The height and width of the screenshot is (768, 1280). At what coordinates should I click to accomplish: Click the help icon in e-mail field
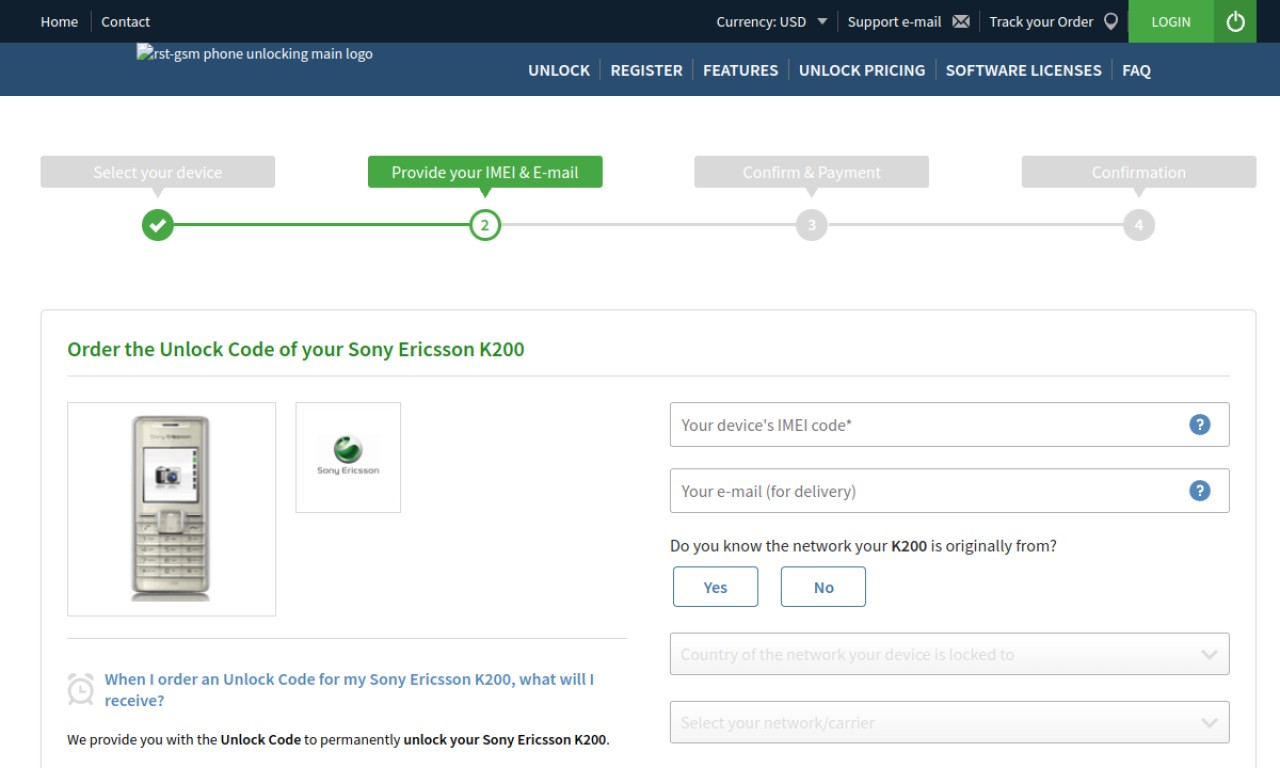(1200, 490)
